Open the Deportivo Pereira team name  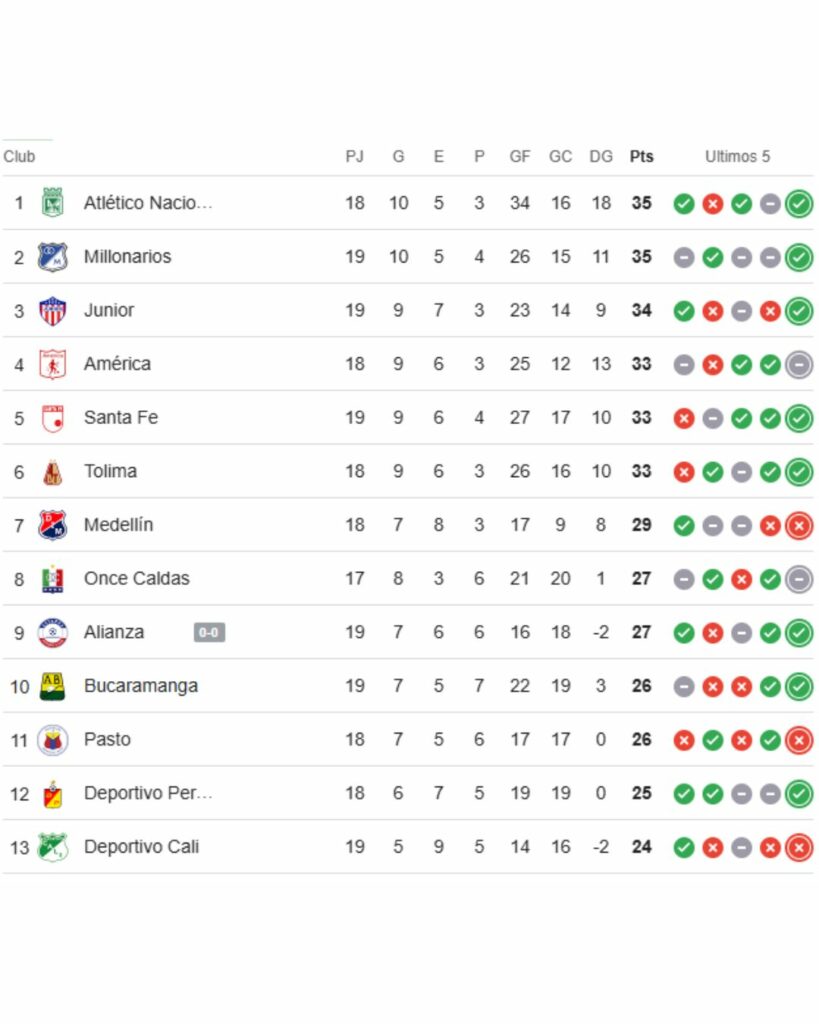tap(148, 793)
